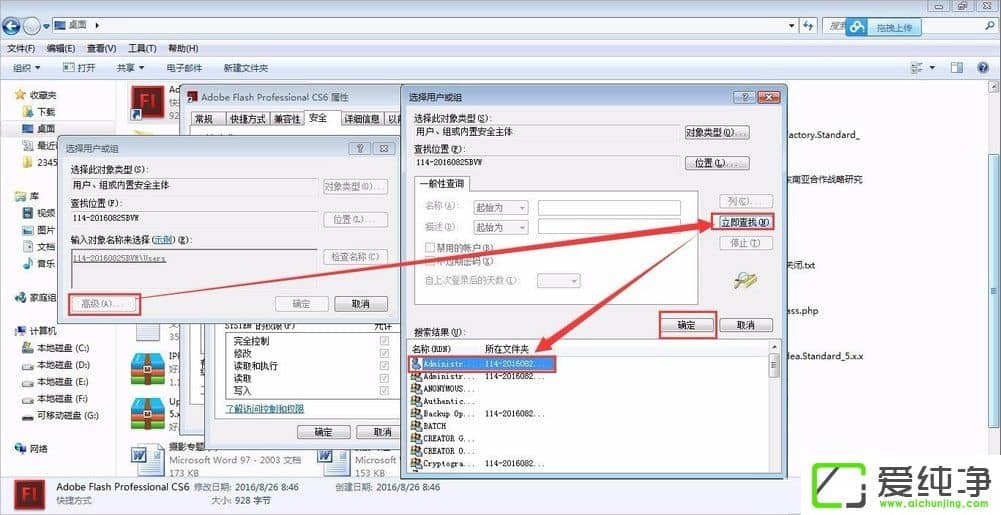
Task: Open 自上次登录后的天数 dropdown
Action: 559,280
